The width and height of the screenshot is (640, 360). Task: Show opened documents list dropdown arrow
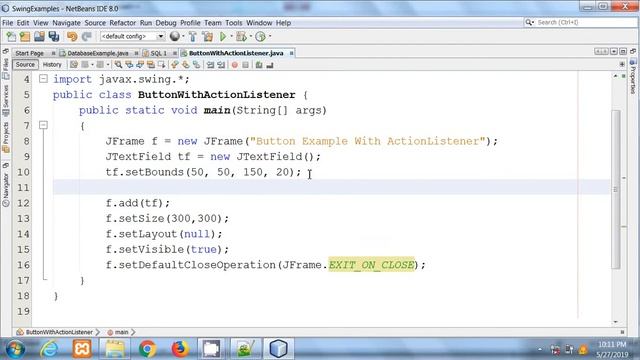tap(613, 51)
